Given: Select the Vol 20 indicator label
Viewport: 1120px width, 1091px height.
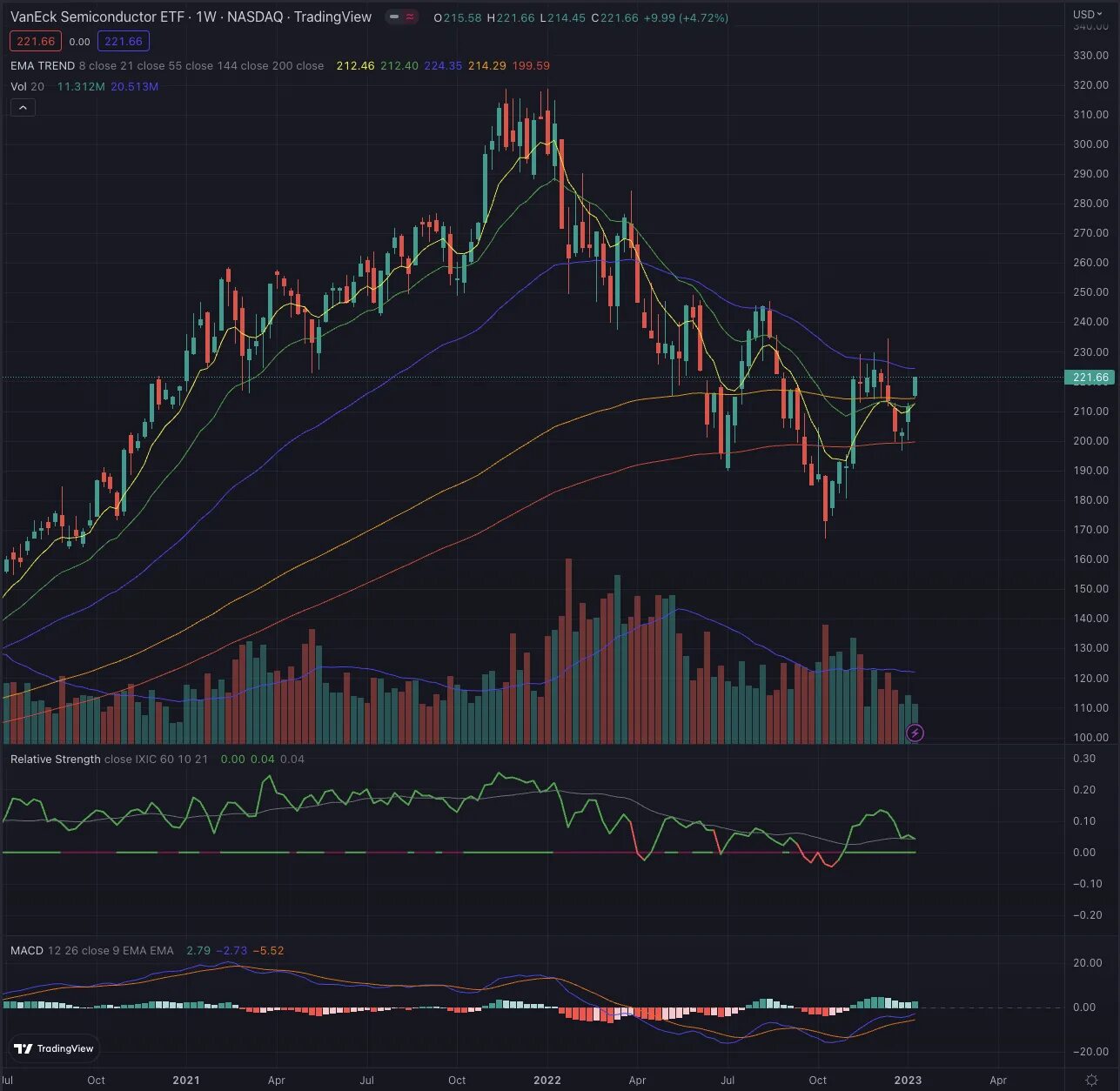Looking at the screenshot, I should coord(27,86).
